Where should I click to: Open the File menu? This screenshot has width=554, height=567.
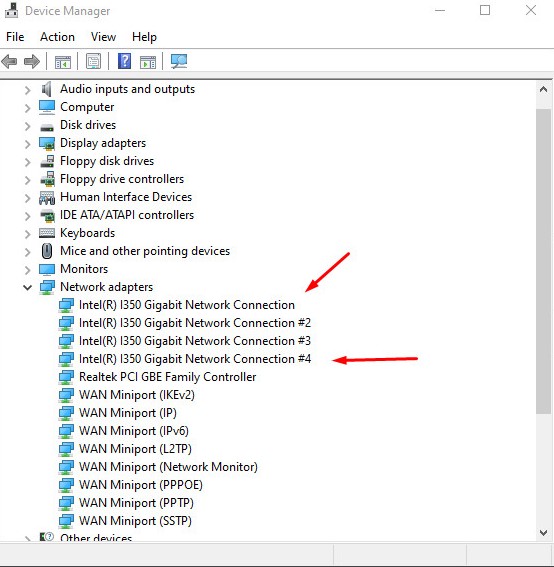15,37
